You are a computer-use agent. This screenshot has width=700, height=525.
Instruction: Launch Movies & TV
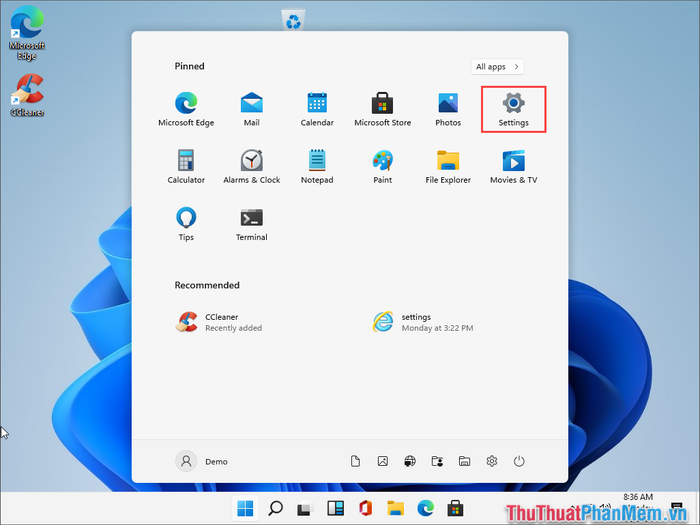[513, 167]
